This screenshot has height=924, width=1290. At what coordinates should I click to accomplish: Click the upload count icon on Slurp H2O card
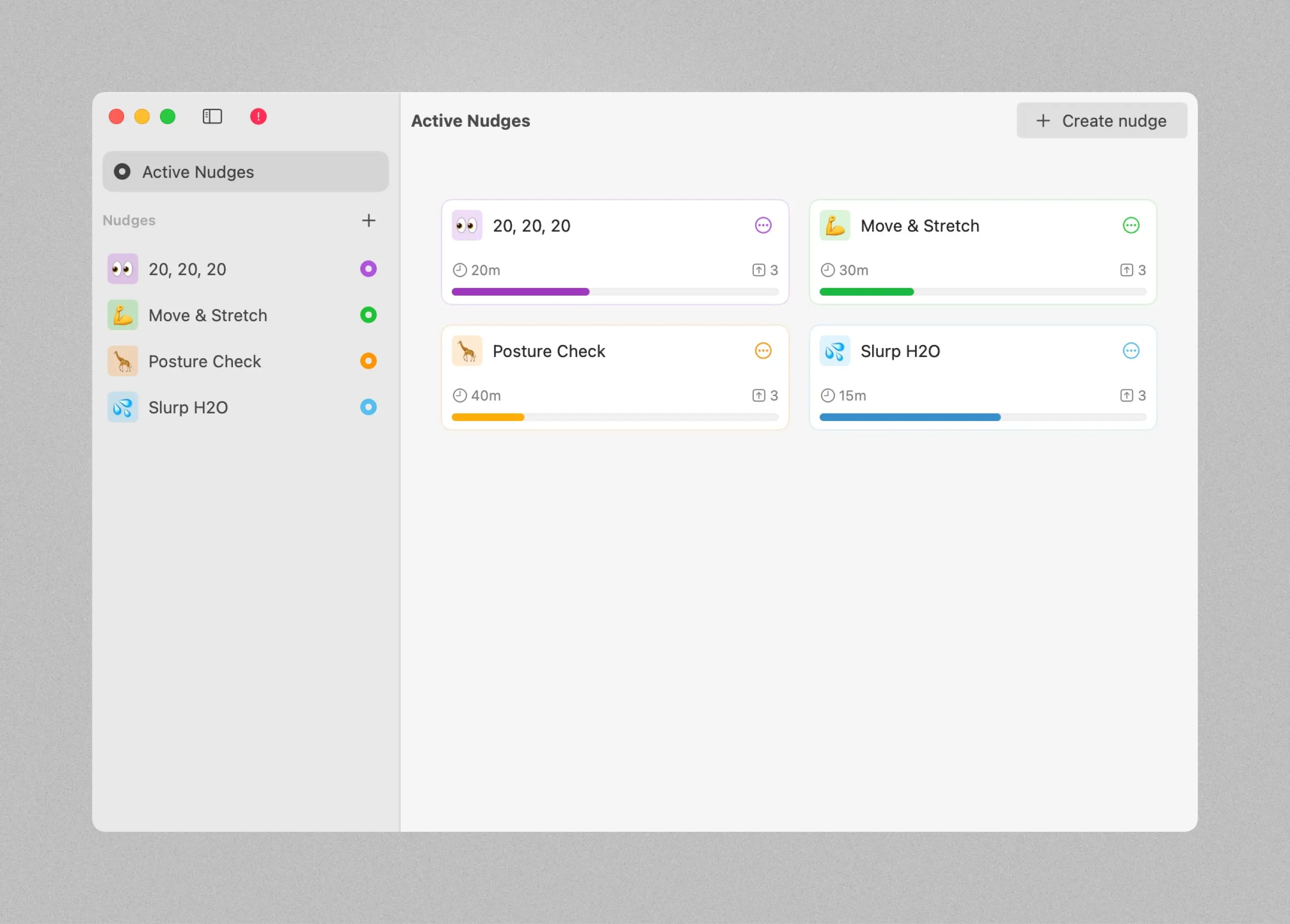(1127, 395)
